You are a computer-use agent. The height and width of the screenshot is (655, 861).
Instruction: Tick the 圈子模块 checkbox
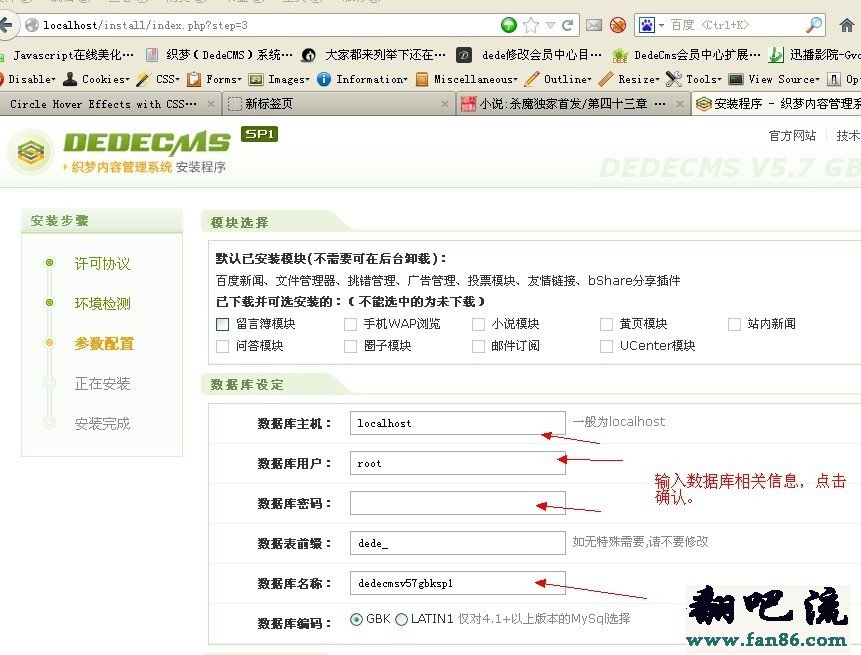click(350, 346)
